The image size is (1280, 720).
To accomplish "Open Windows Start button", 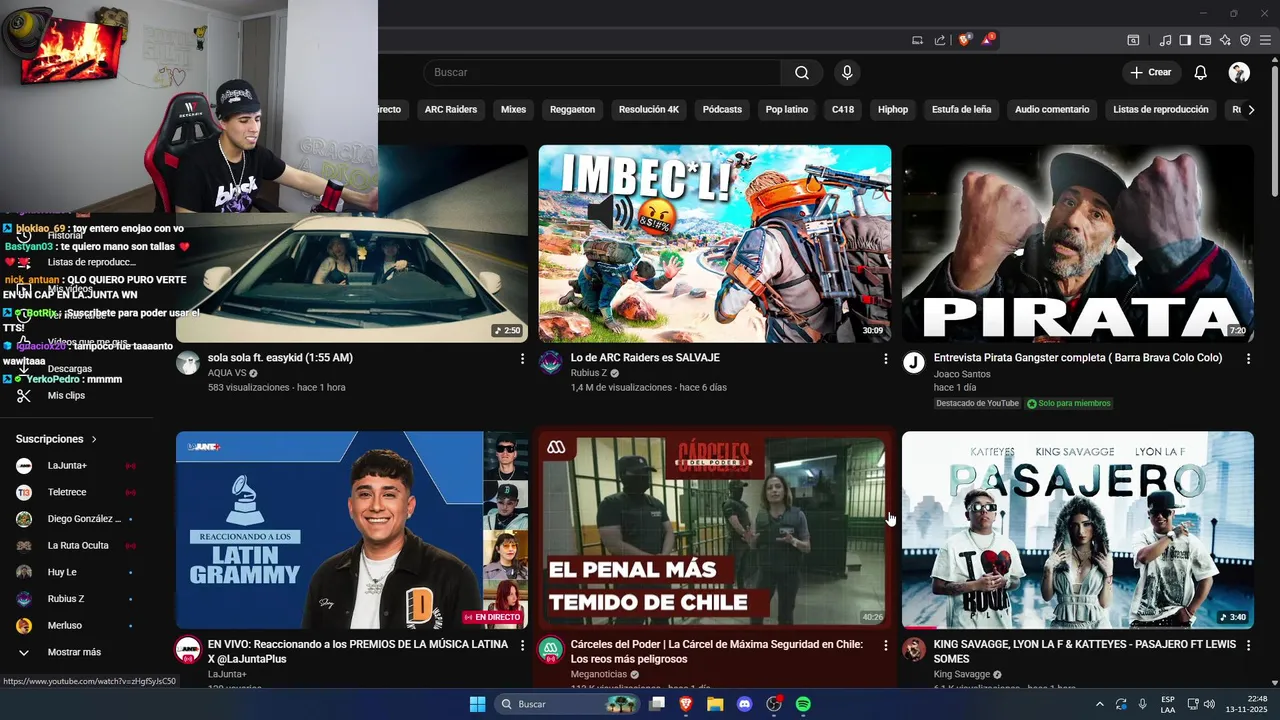I will [477, 704].
